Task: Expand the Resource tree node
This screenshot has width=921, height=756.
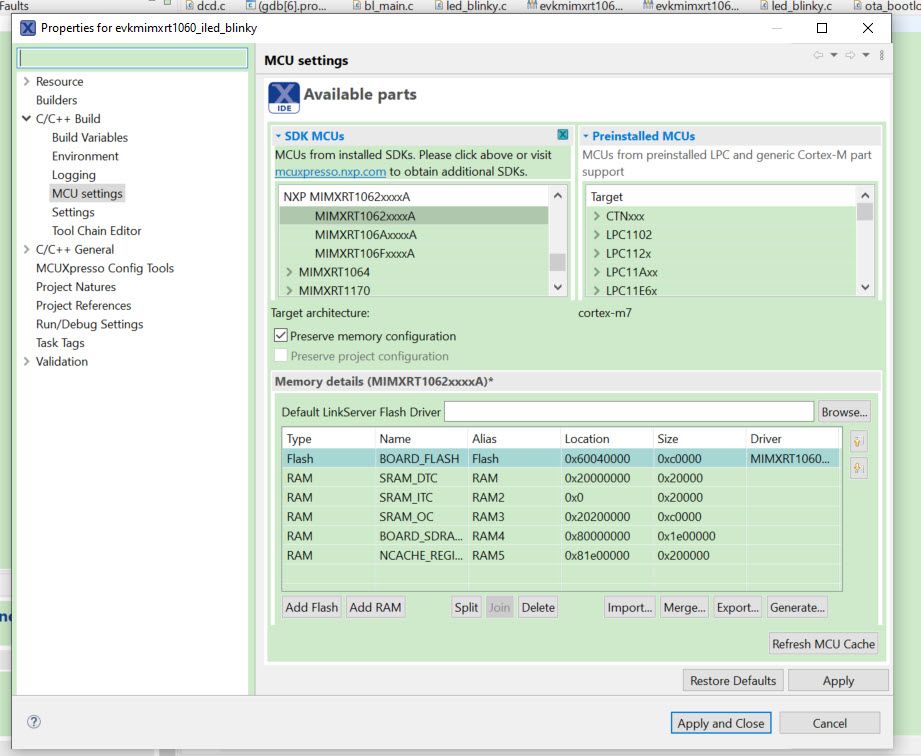Action: tap(26, 81)
